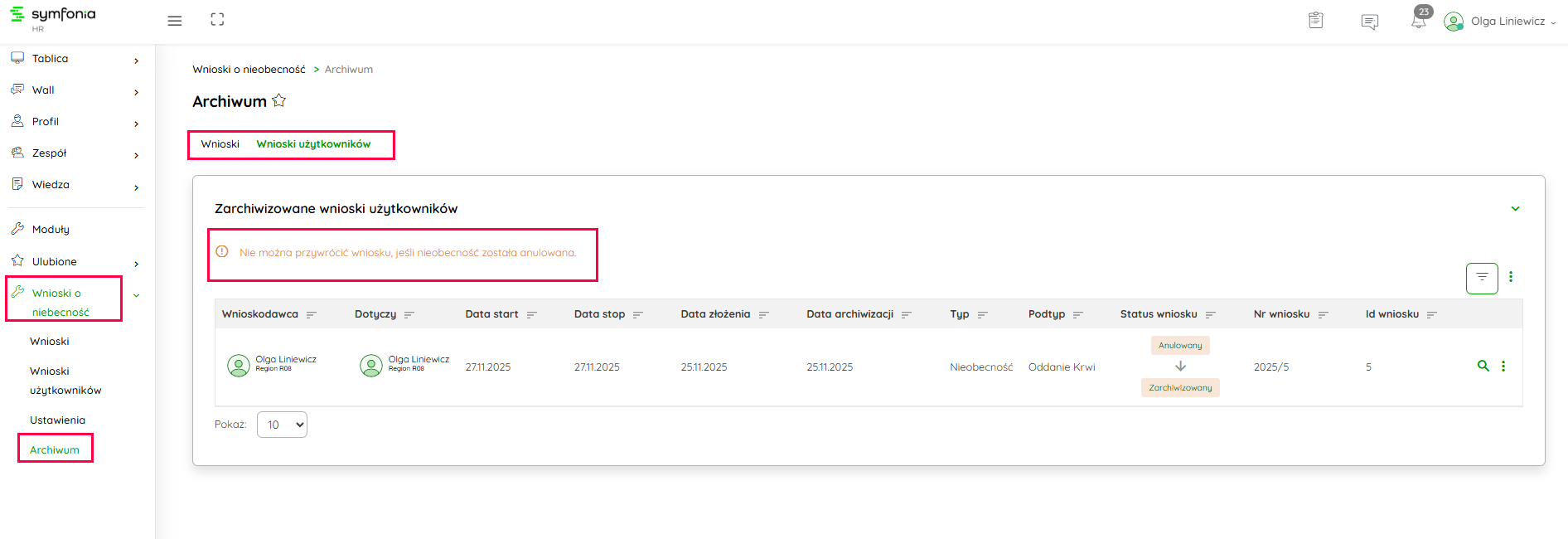Open notifications bell with 23 badge

click(x=1419, y=21)
